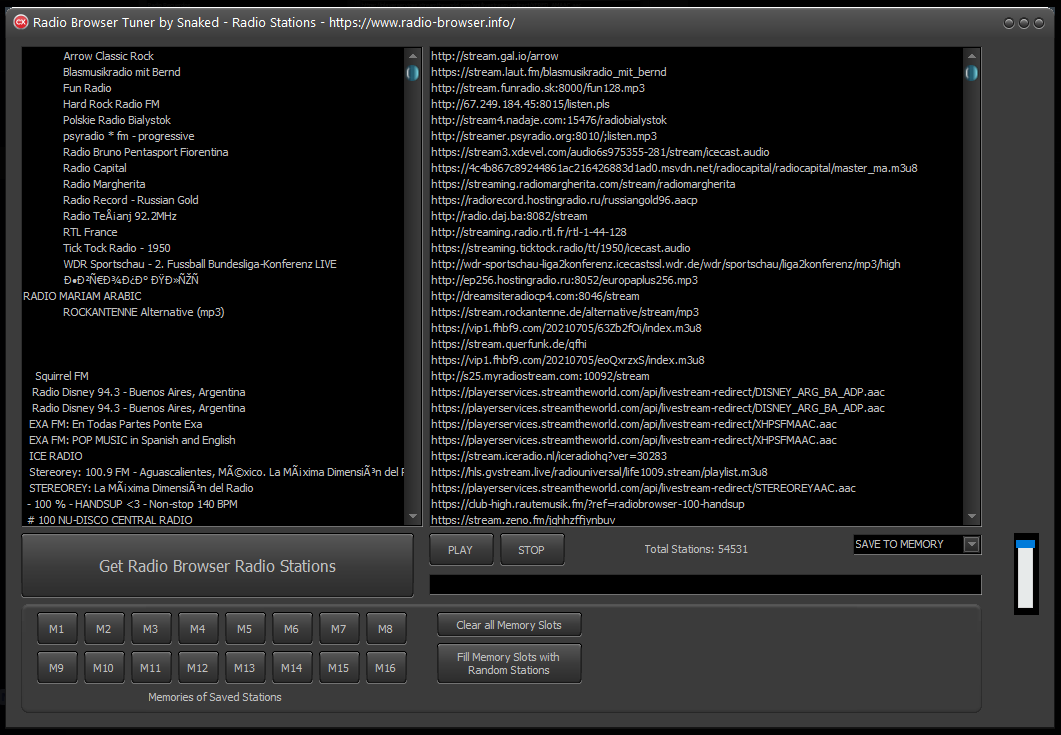
Task: Recall memory slot M5
Action: [244, 629]
